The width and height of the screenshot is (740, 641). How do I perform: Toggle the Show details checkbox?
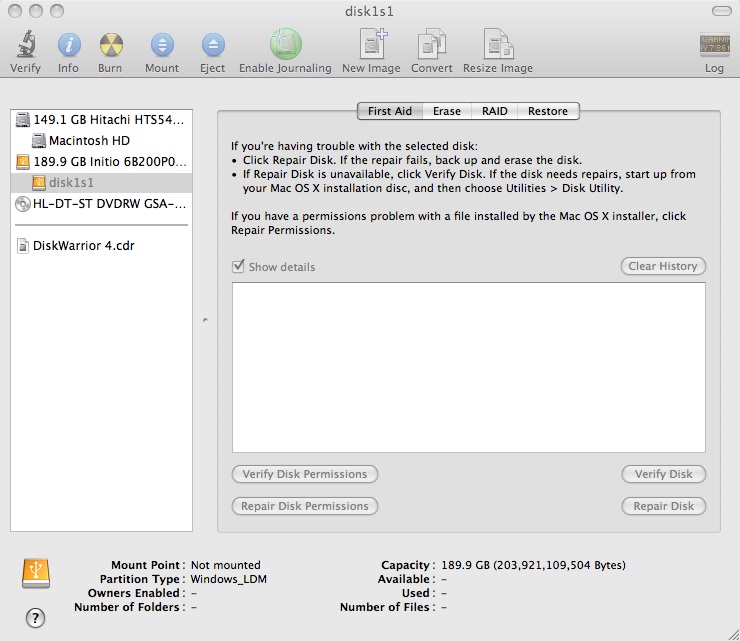(238, 267)
